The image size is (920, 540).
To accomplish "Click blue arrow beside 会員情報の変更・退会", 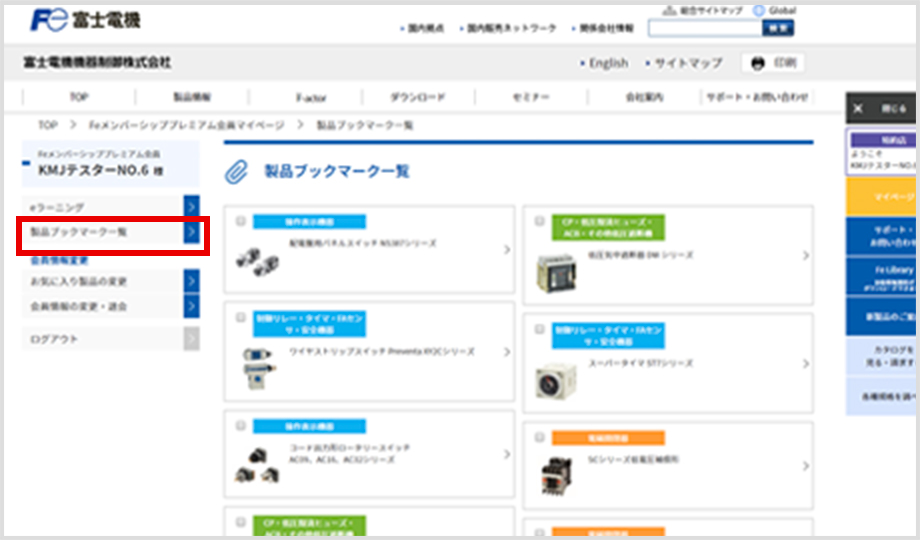I will (191, 306).
